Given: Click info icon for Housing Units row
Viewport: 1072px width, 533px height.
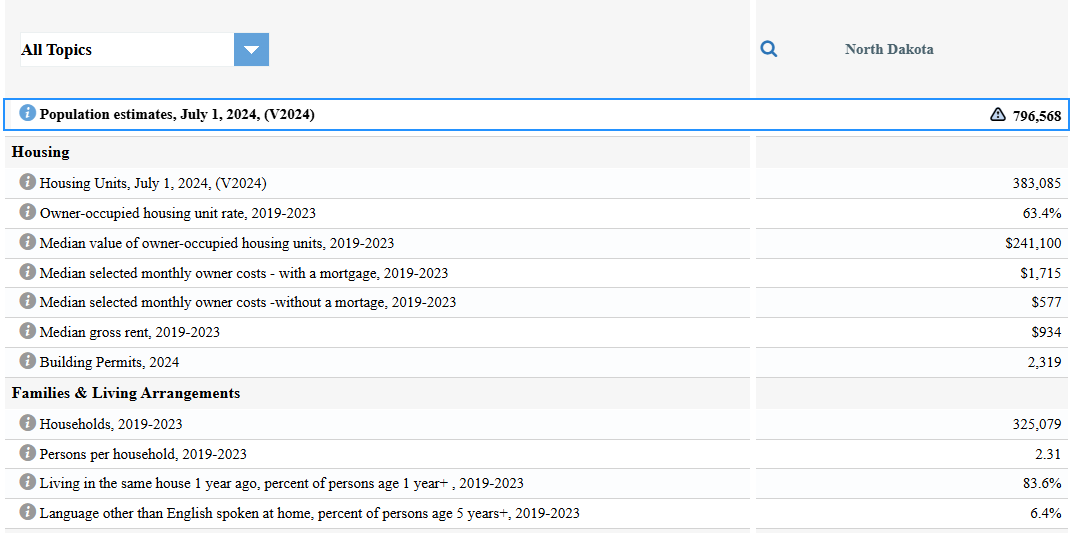Looking at the screenshot, I should tap(28, 183).
